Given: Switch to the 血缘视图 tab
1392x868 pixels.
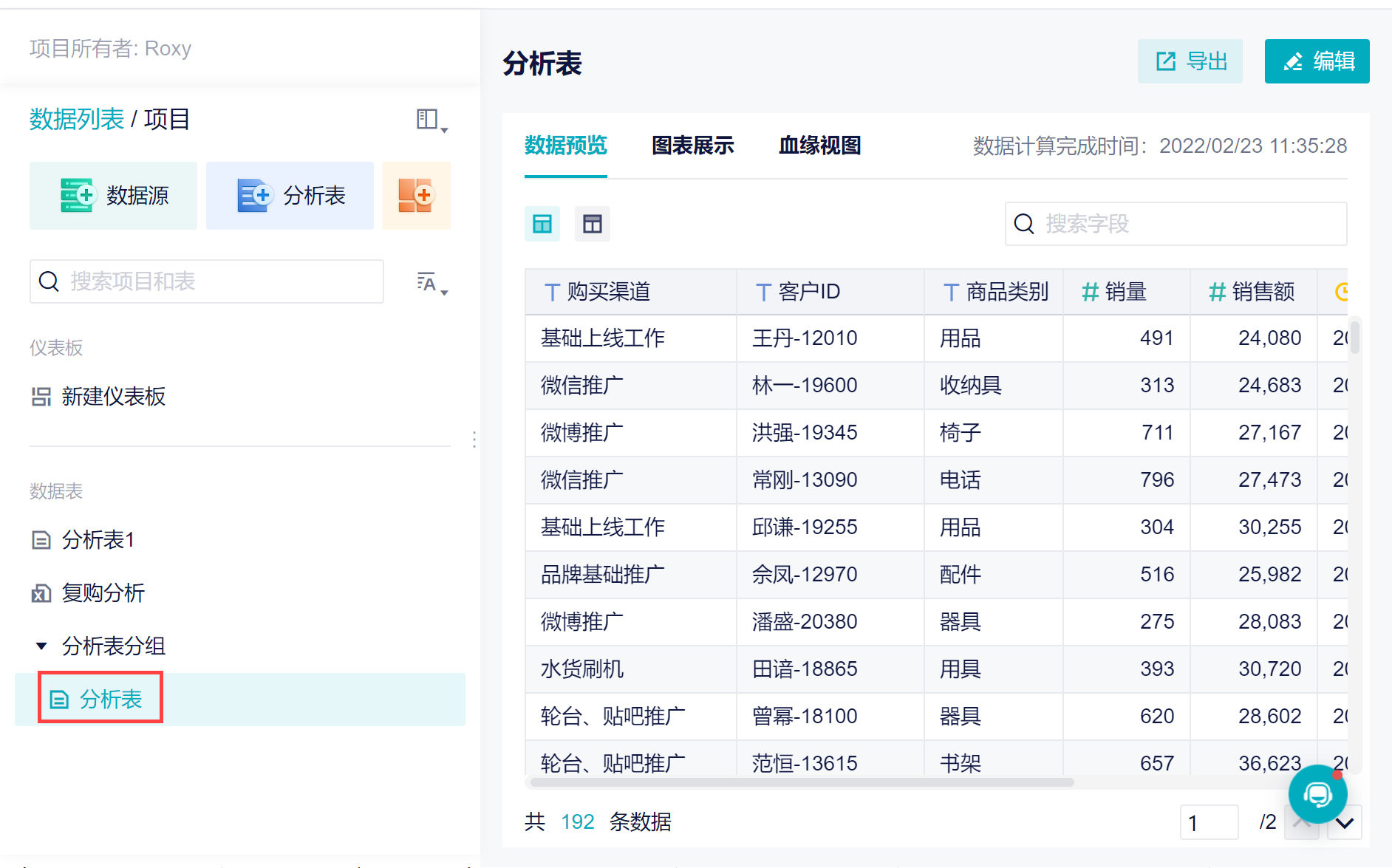Looking at the screenshot, I should coord(819,146).
